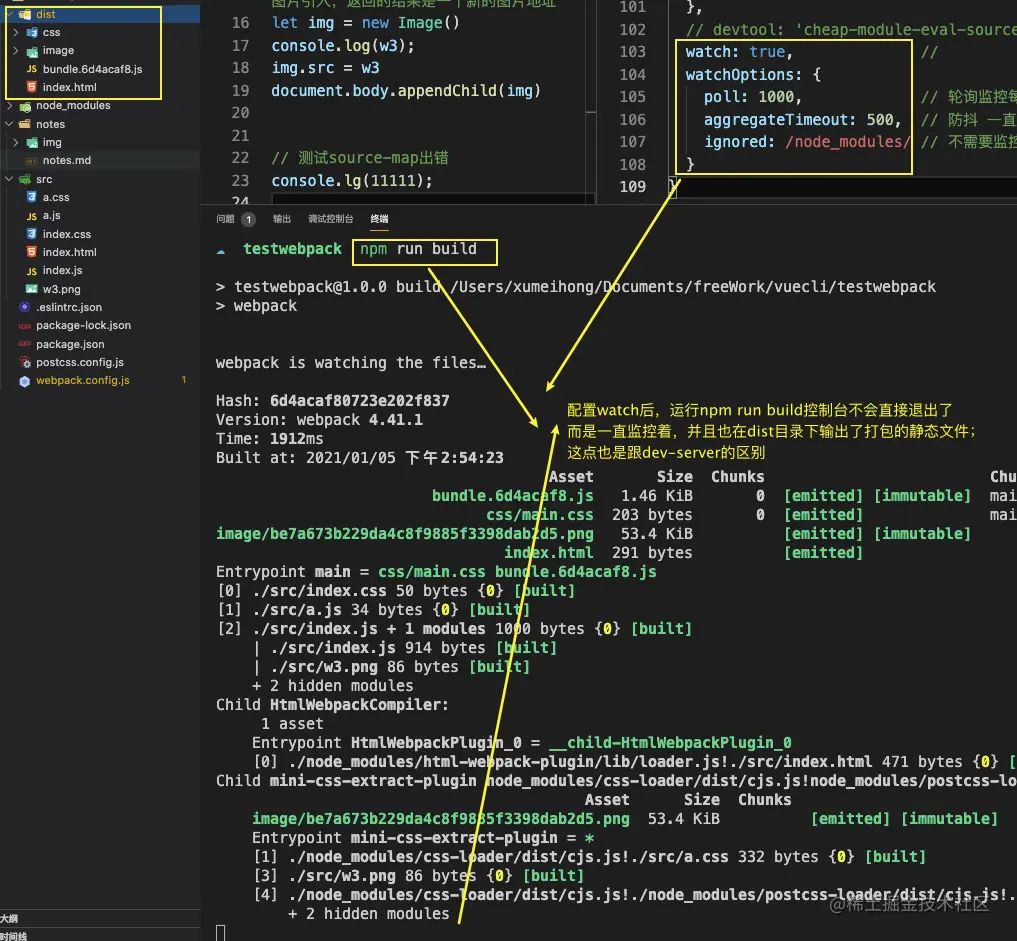The width and height of the screenshot is (1017, 941).
Task: Click the index.css file icon
Action: pos(32,233)
